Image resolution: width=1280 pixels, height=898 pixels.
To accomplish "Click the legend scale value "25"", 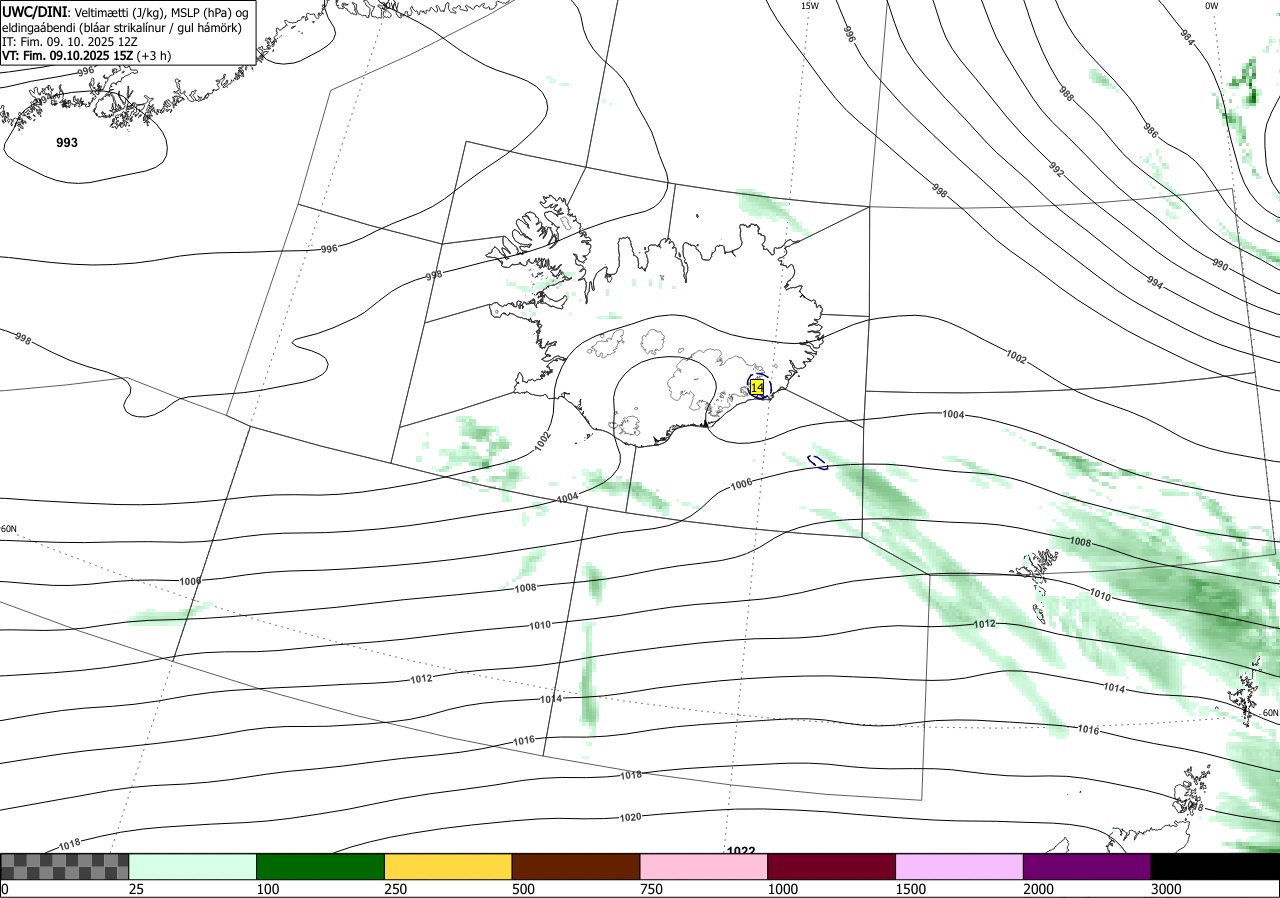I will pos(137,889).
